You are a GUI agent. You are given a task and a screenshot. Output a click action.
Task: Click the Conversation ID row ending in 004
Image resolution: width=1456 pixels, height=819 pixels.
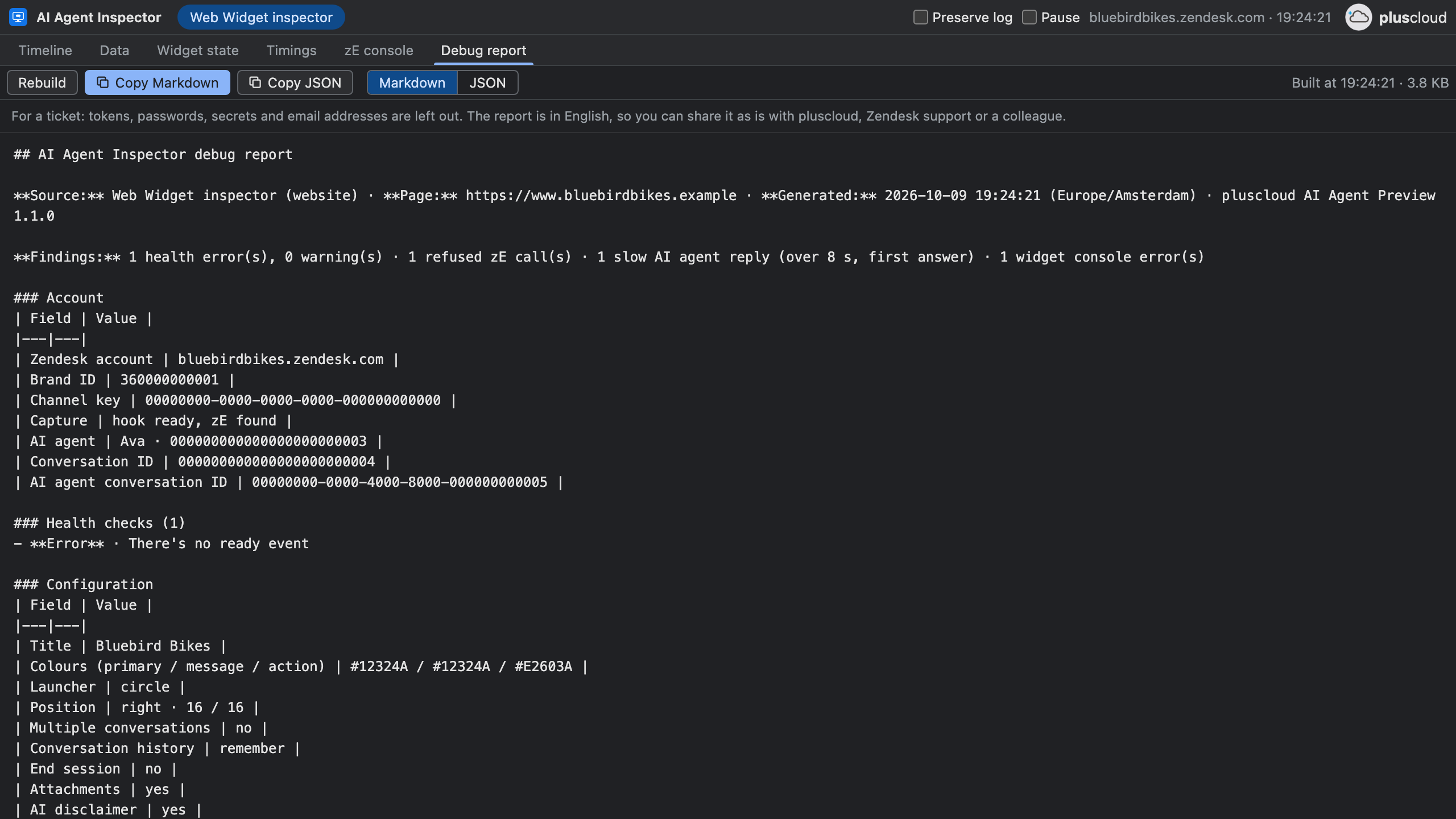click(x=202, y=462)
